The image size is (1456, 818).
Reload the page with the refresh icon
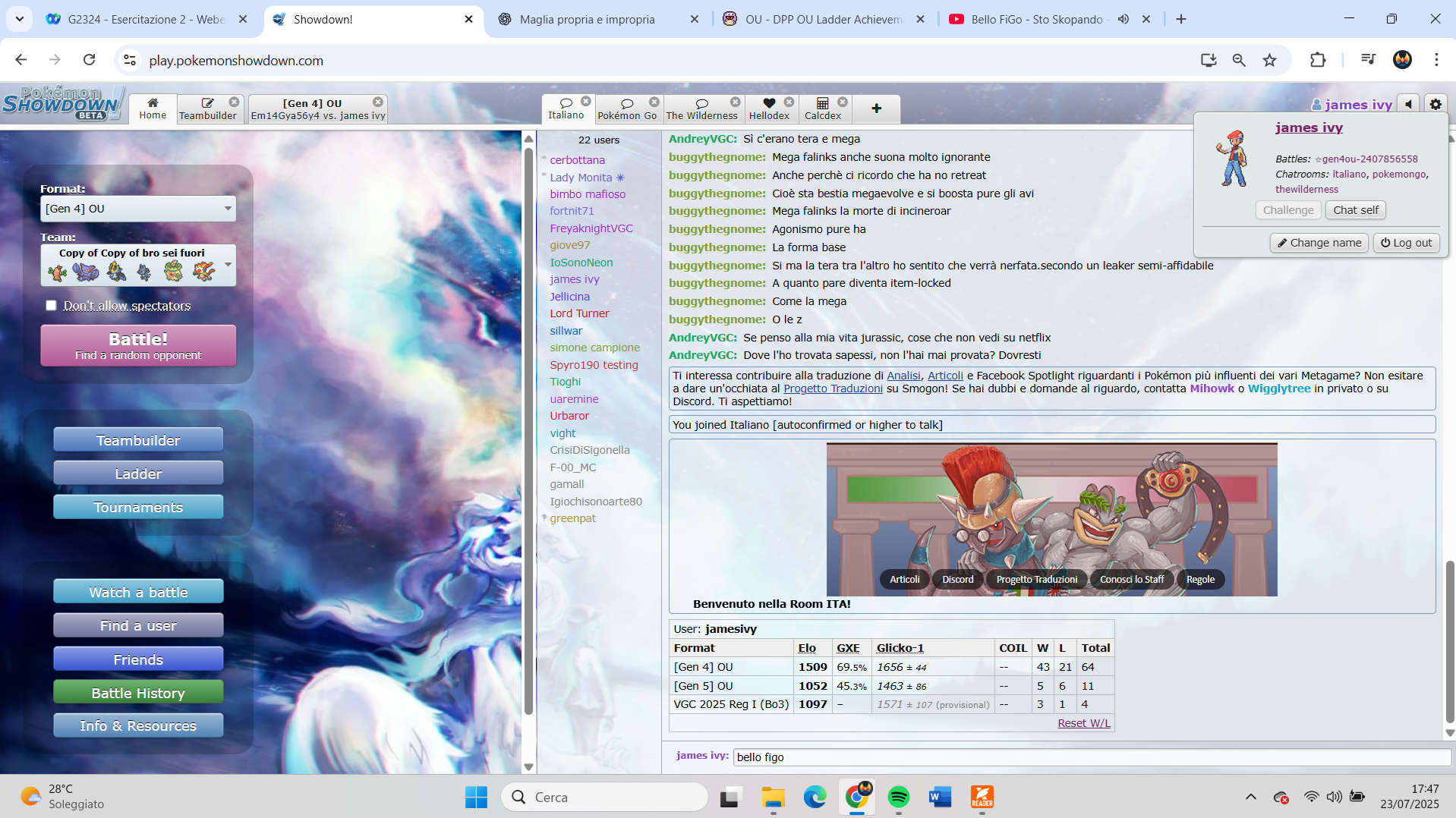click(x=90, y=60)
